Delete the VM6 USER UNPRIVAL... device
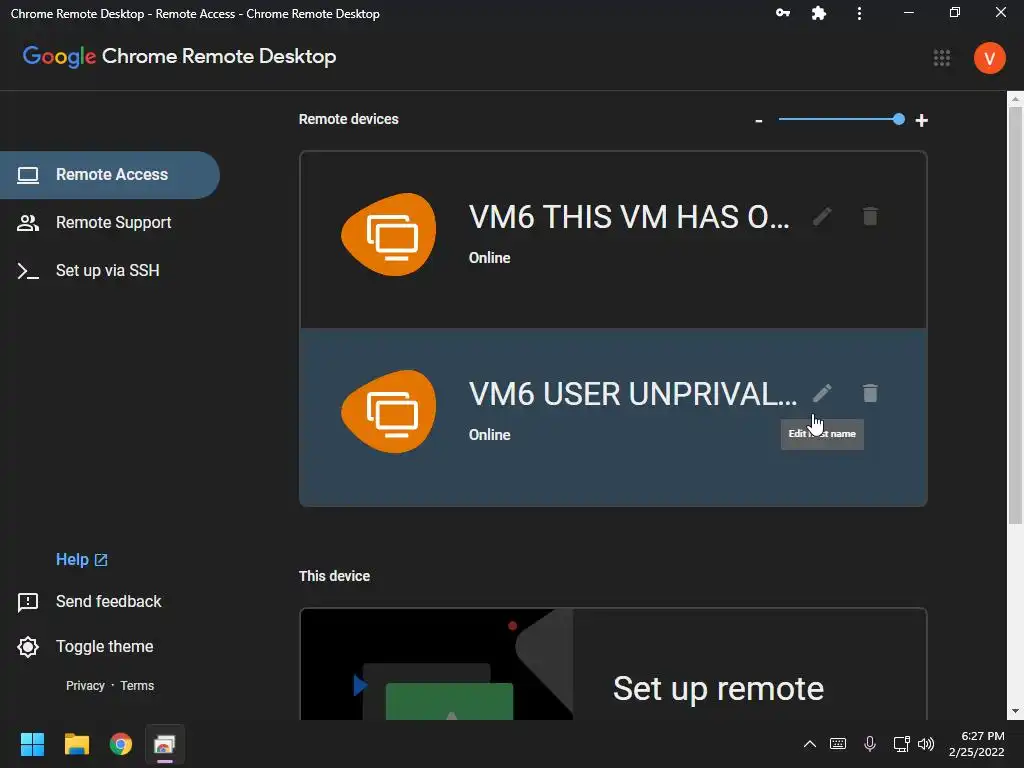 click(x=870, y=393)
